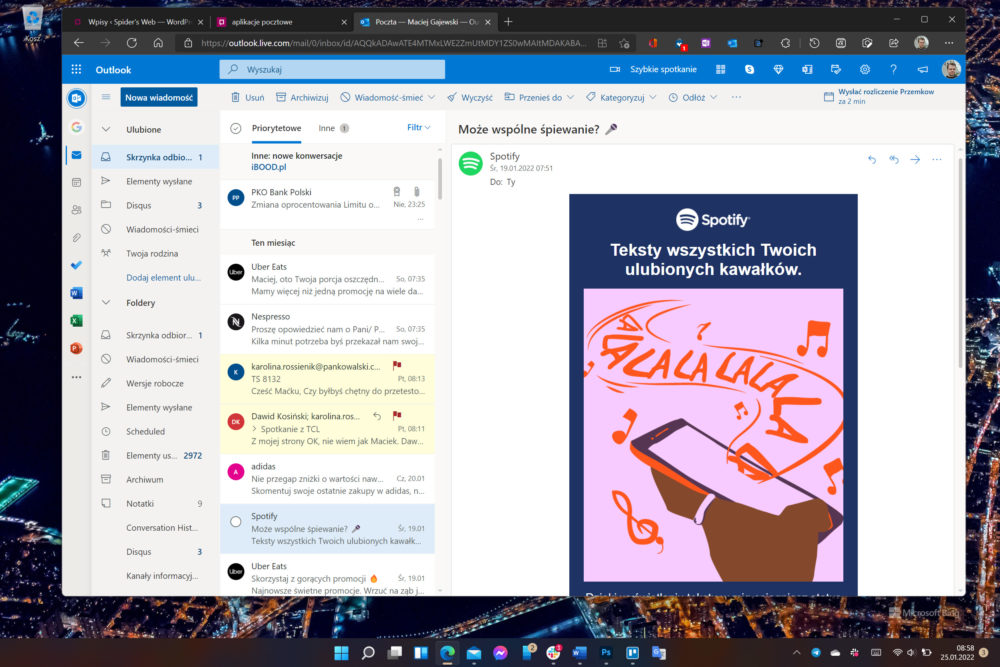
Task: Open the Google account icon in left rail
Action: point(77,127)
